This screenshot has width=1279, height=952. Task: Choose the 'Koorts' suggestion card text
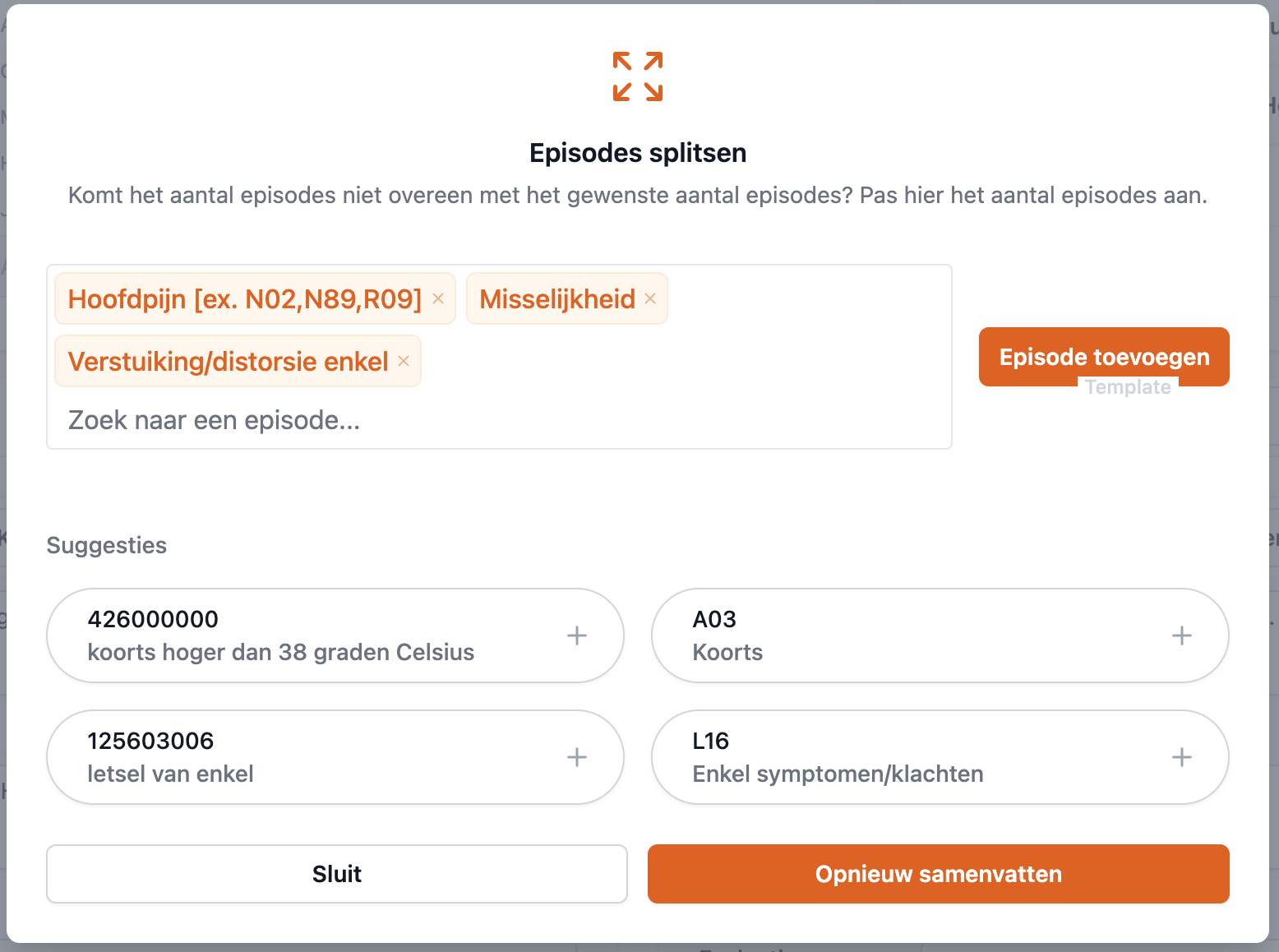(727, 653)
